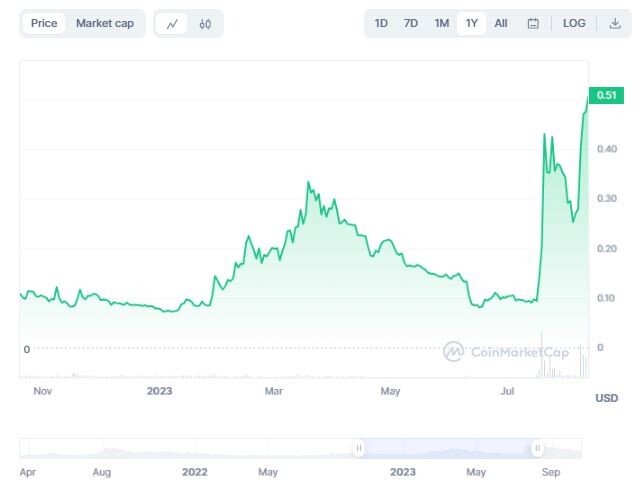Image resolution: width=640 pixels, height=482 pixels.
Task: Click the highlighted range selection bar
Action: (448, 448)
